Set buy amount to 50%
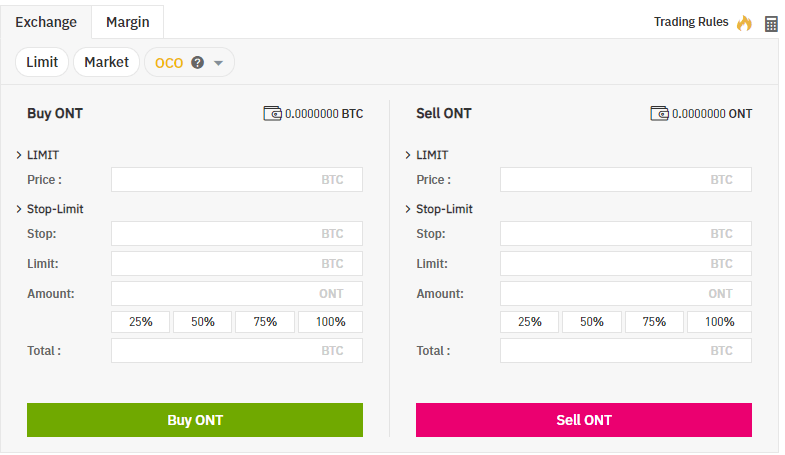 [x=203, y=322]
